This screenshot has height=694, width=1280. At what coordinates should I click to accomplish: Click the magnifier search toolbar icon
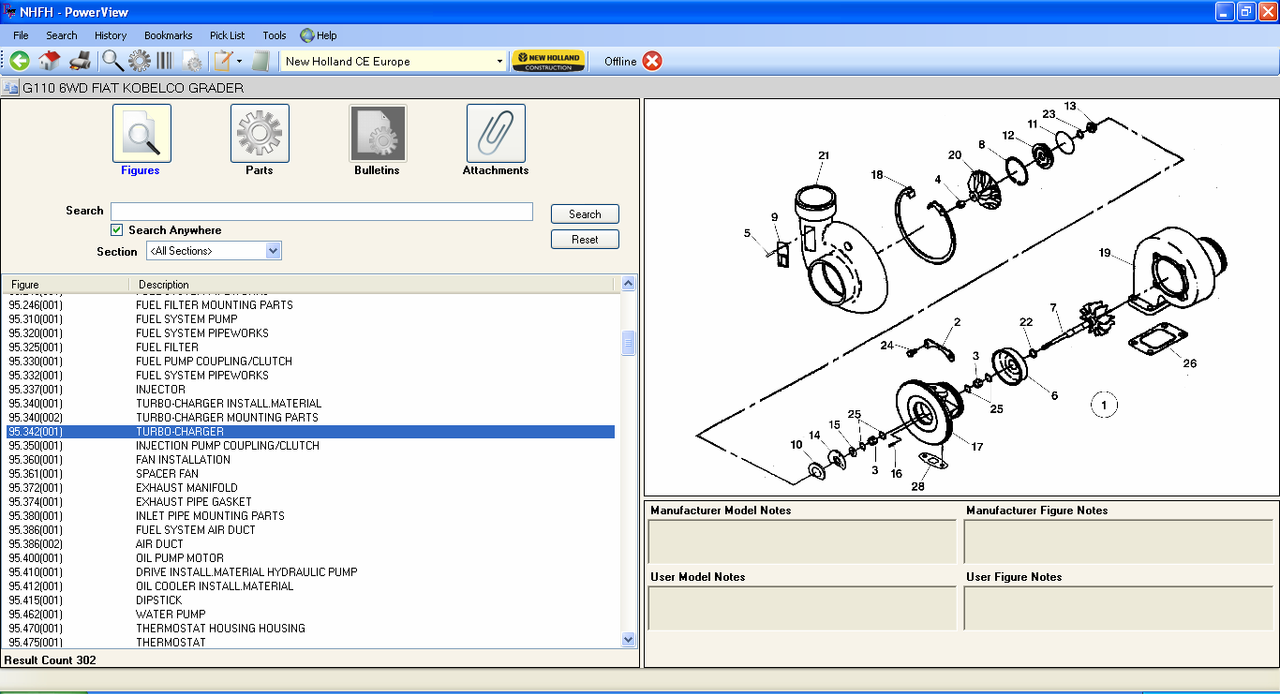point(113,61)
